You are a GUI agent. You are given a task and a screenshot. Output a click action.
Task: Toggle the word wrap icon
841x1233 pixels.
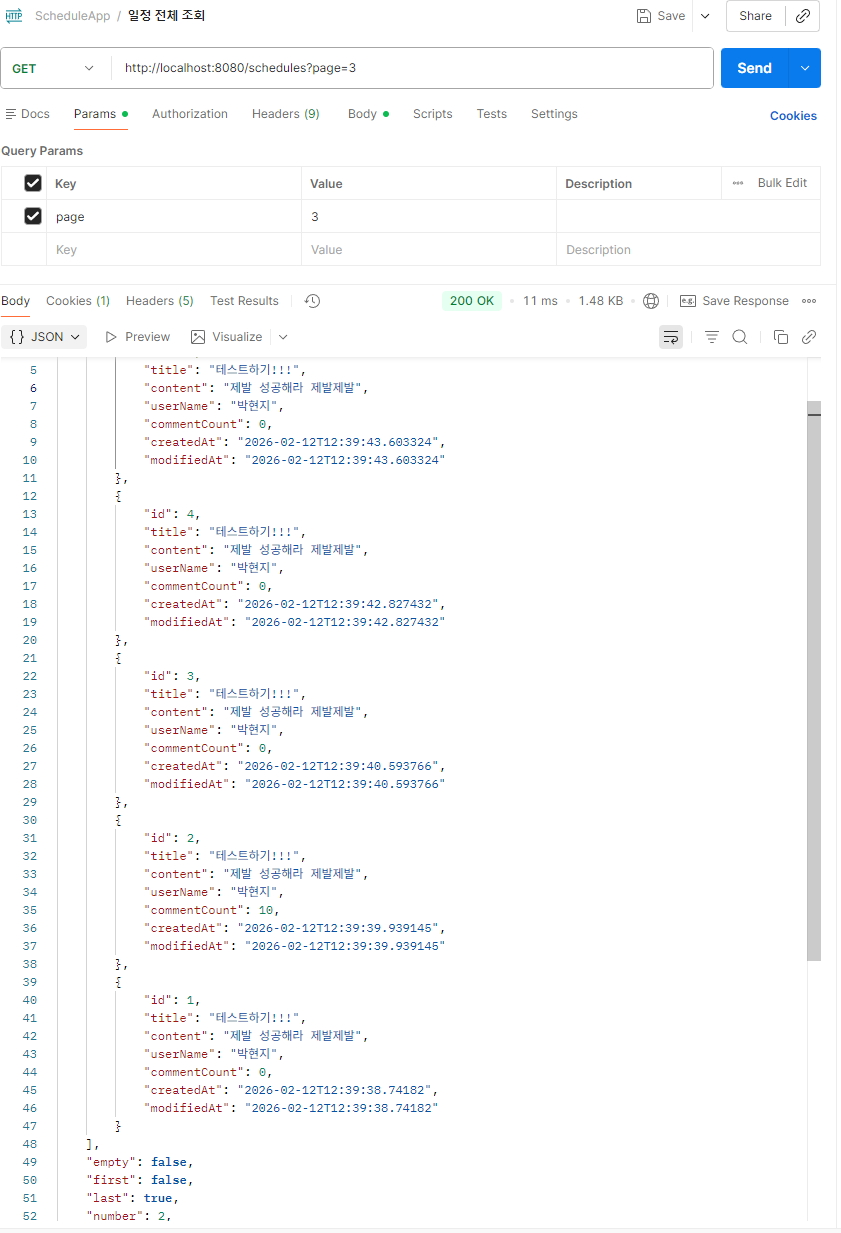click(671, 337)
